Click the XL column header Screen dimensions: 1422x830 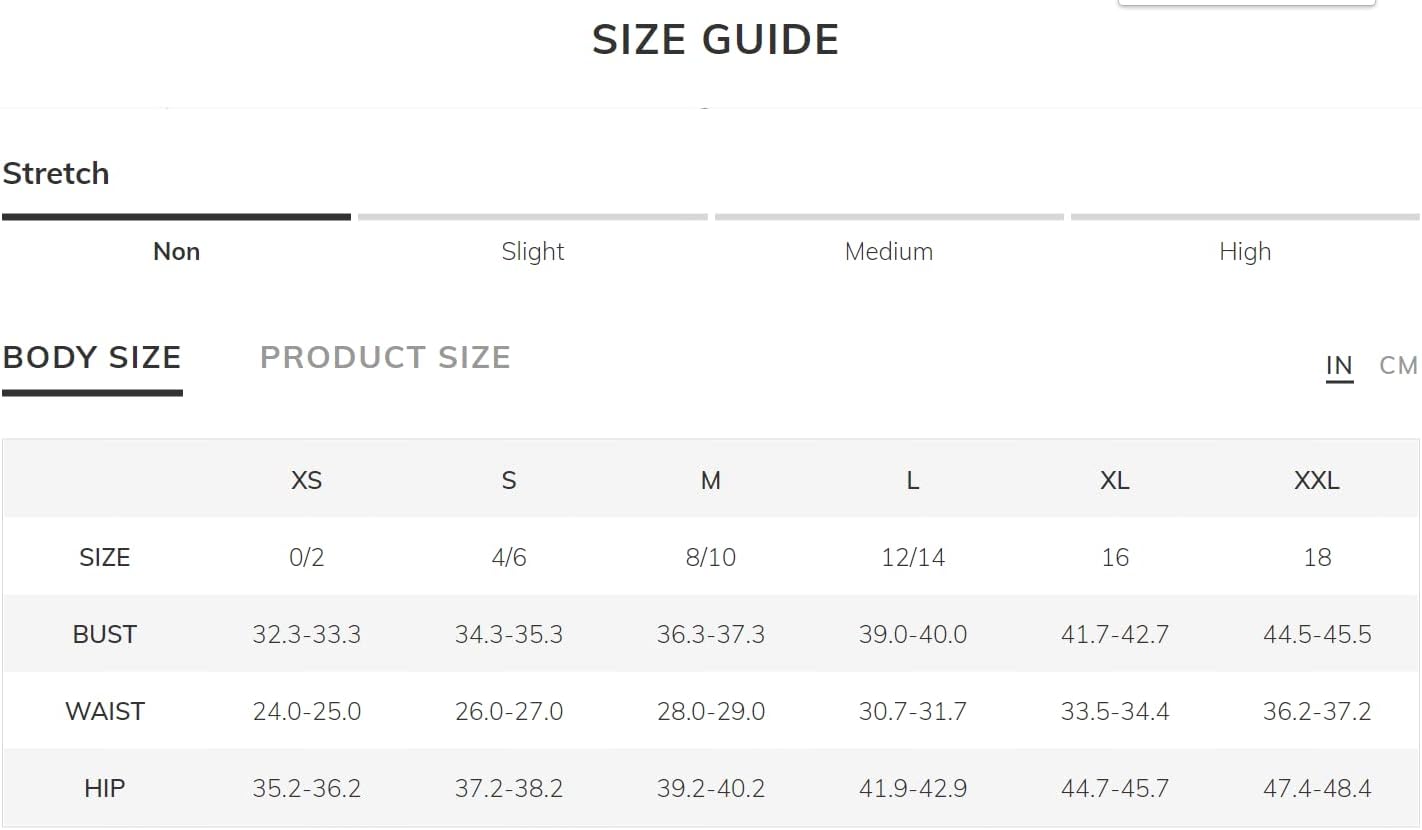click(1115, 480)
